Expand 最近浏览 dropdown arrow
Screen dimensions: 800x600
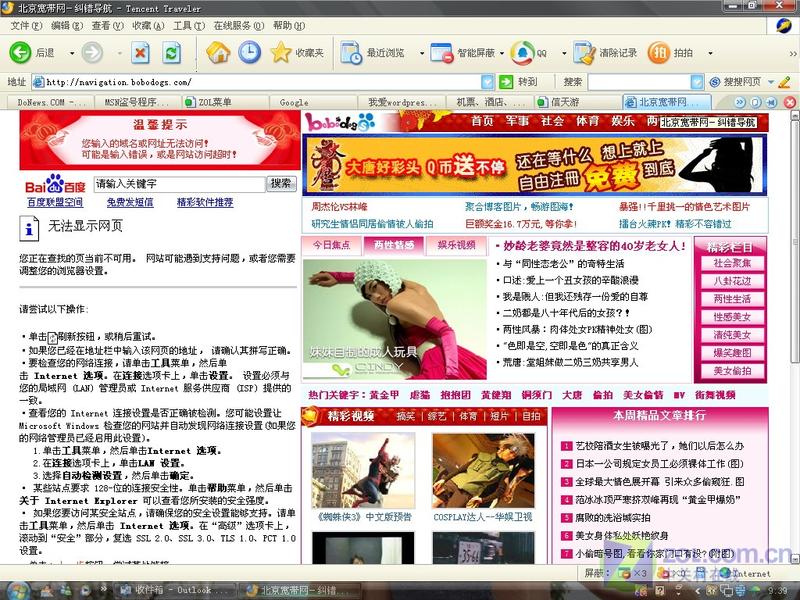click(x=422, y=53)
